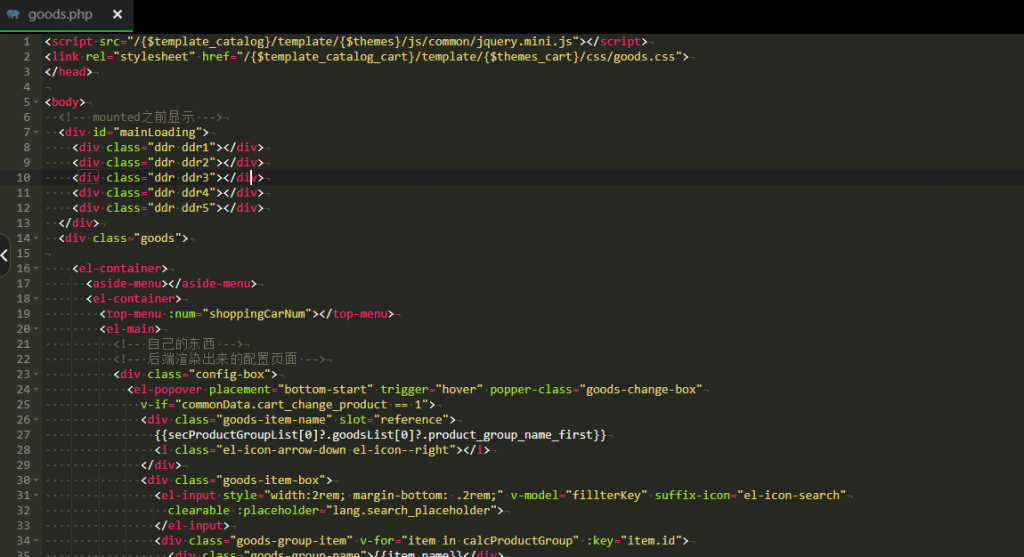Switch to the goods.php tab
Image resolution: width=1024 pixels, height=557 pixels.
(60, 14)
